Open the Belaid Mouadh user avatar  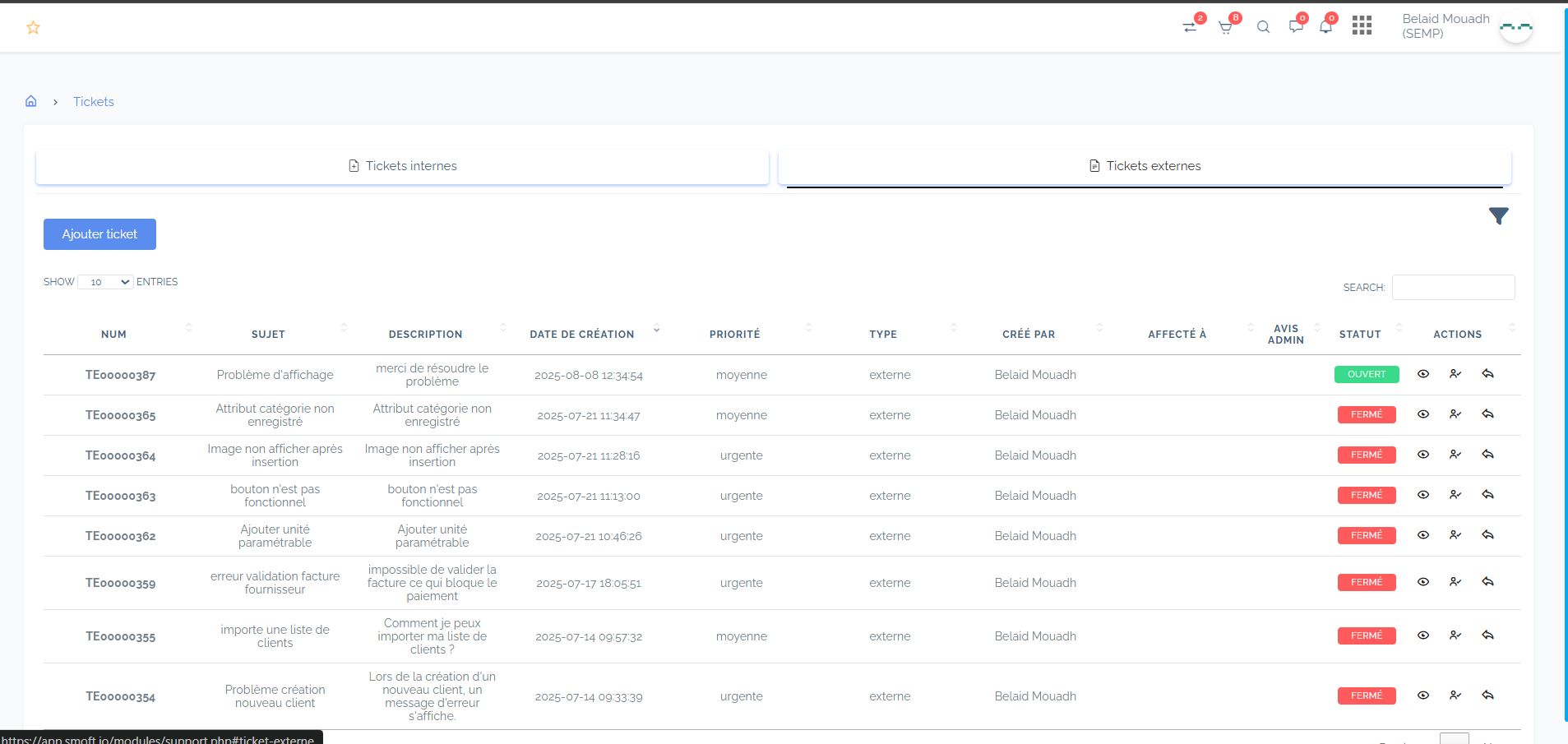pyautogui.click(x=1515, y=27)
